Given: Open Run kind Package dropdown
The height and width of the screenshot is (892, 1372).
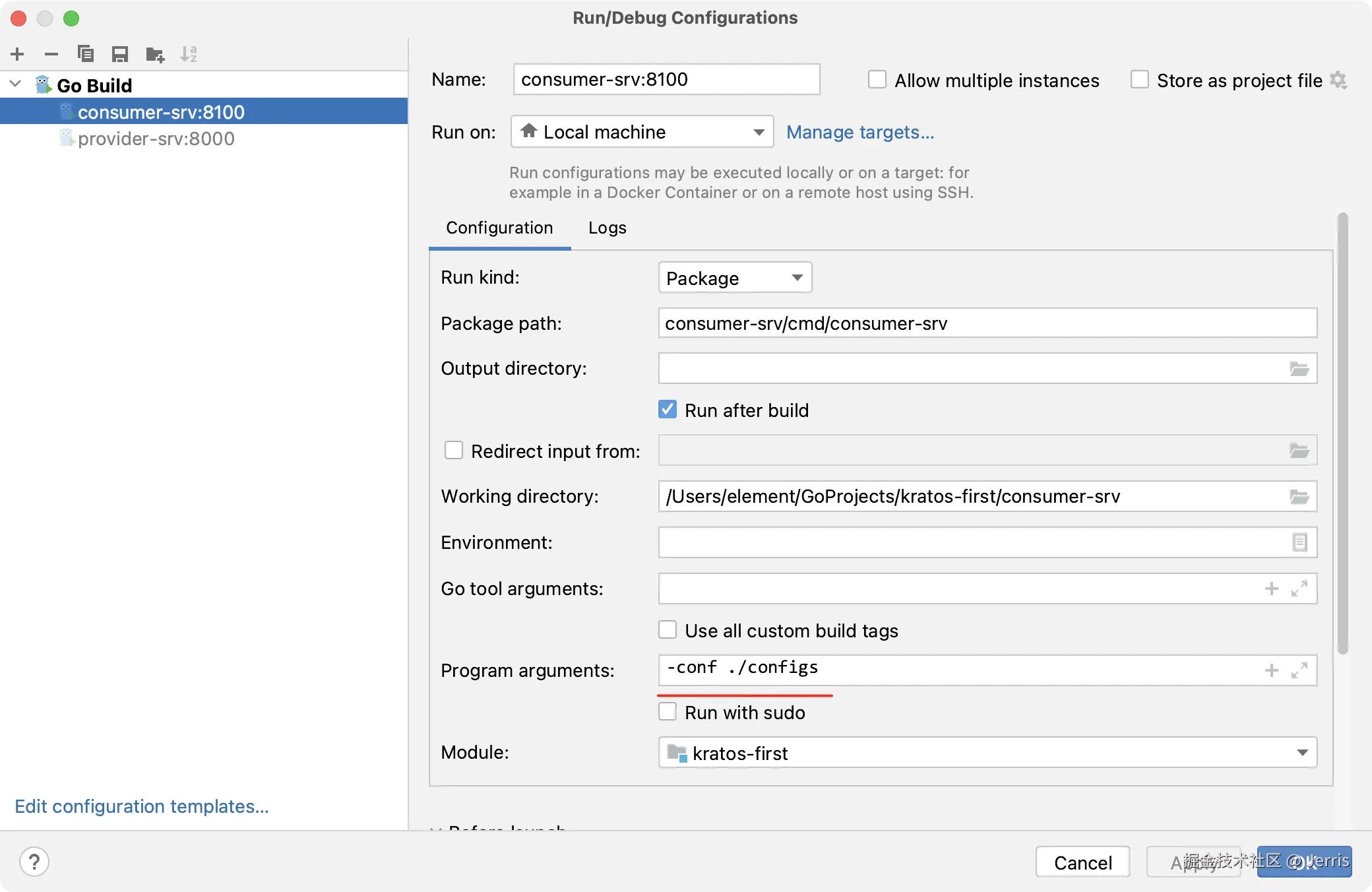Looking at the screenshot, I should 734,278.
